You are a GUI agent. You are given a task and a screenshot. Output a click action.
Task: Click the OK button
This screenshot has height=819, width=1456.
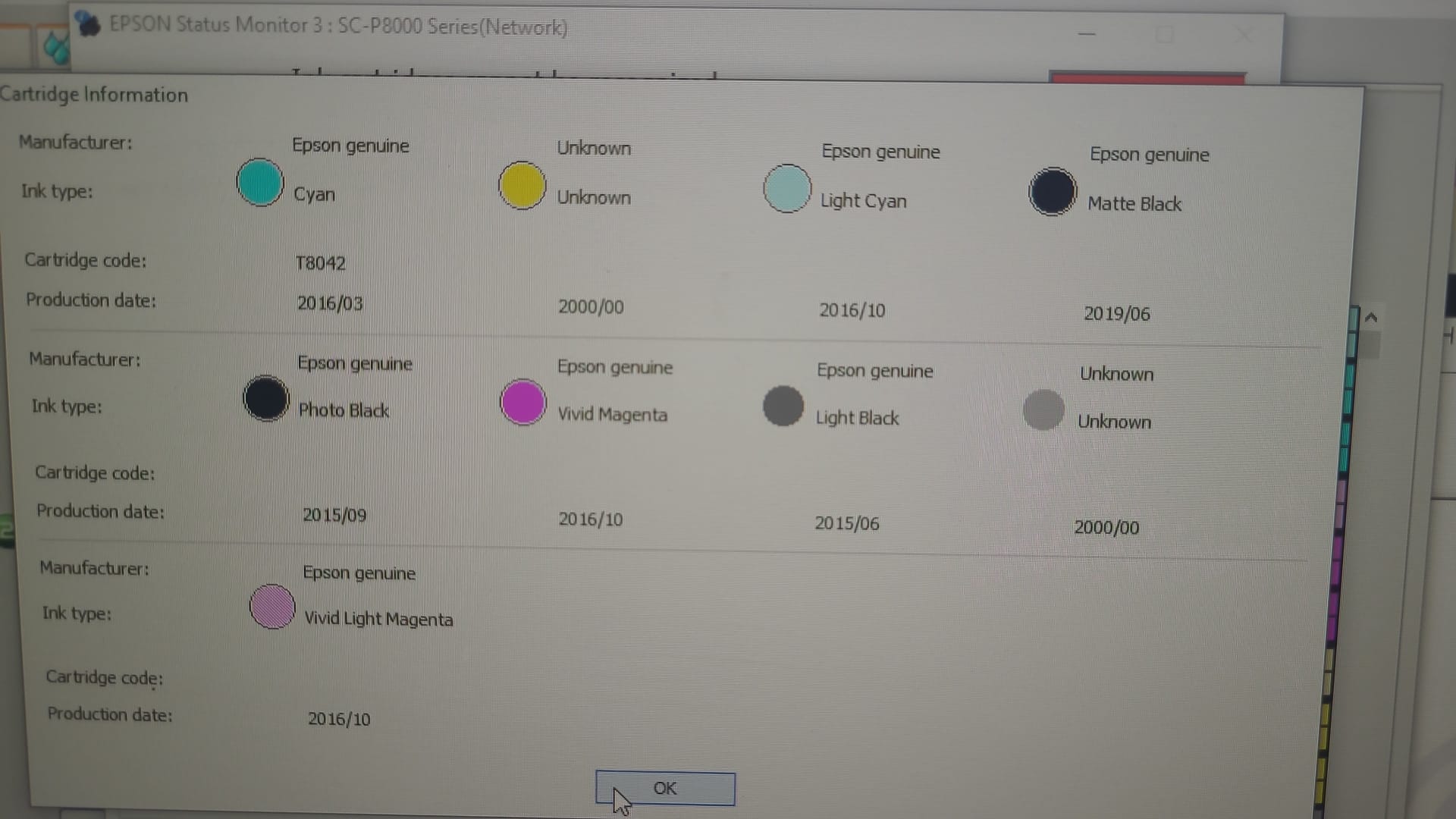point(665,789)
